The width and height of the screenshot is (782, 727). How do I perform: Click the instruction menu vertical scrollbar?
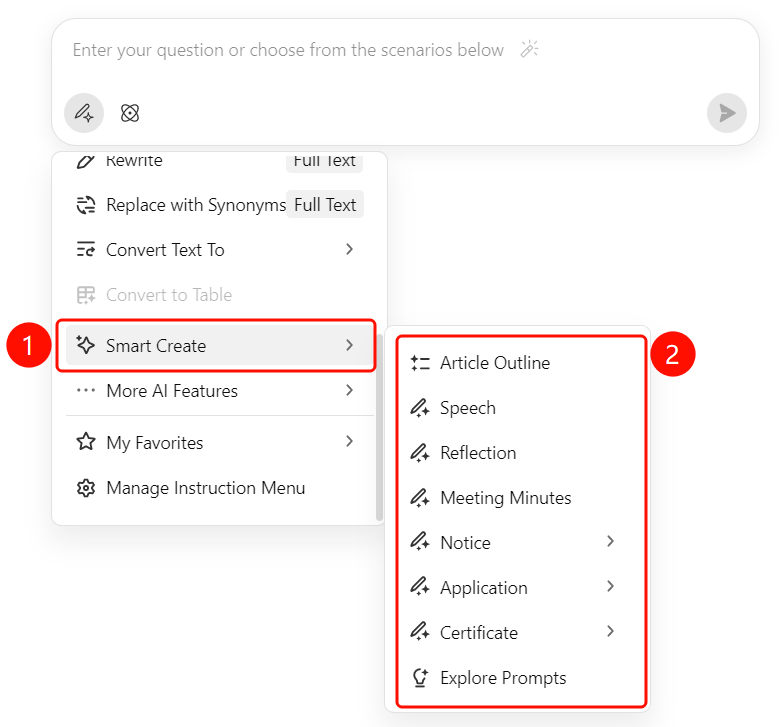click(379, 427)
